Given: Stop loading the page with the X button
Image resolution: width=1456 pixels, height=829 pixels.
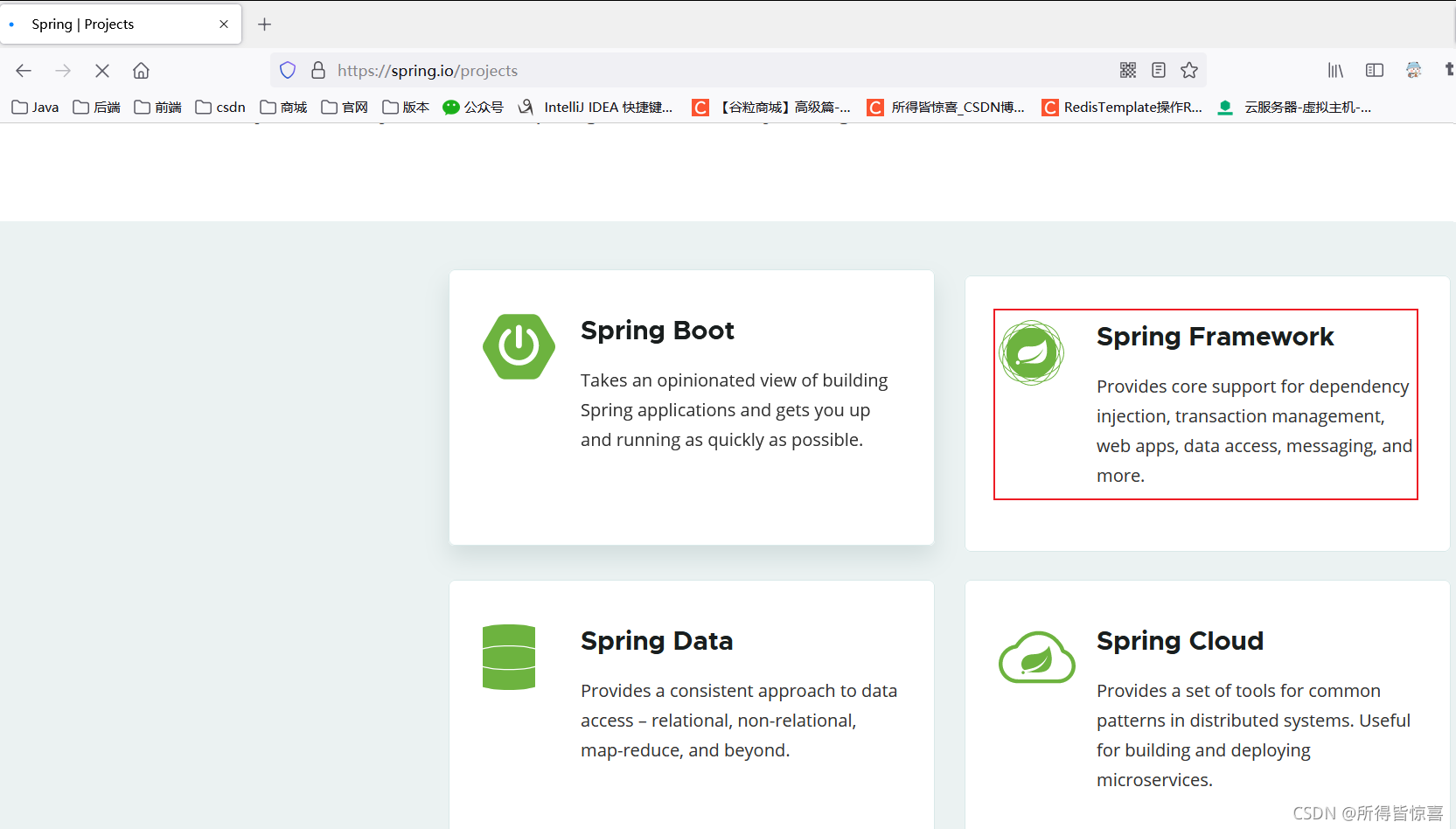Looking at the screenshot, I should [x=102, y=71].
